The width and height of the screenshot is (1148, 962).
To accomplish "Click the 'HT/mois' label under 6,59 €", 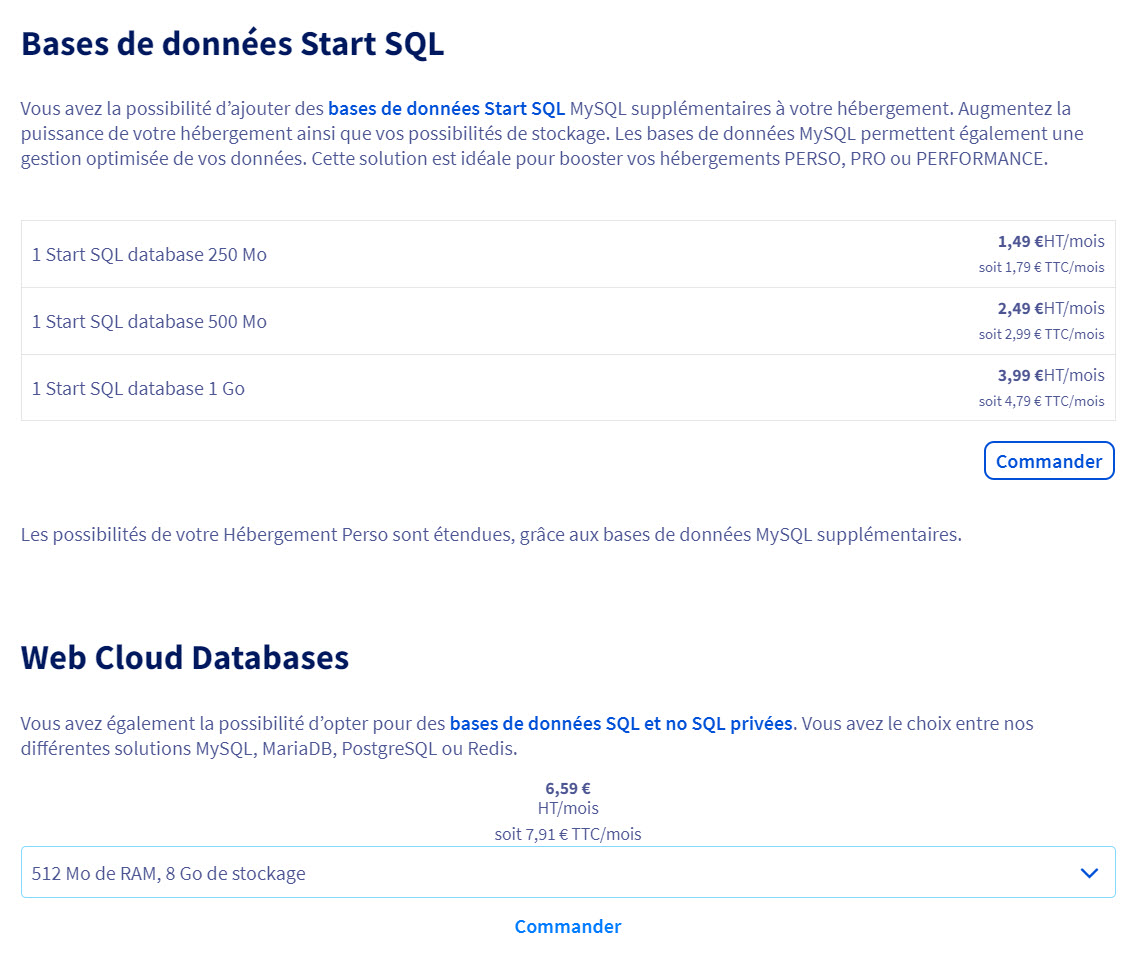I will click(x=567, y=808).
